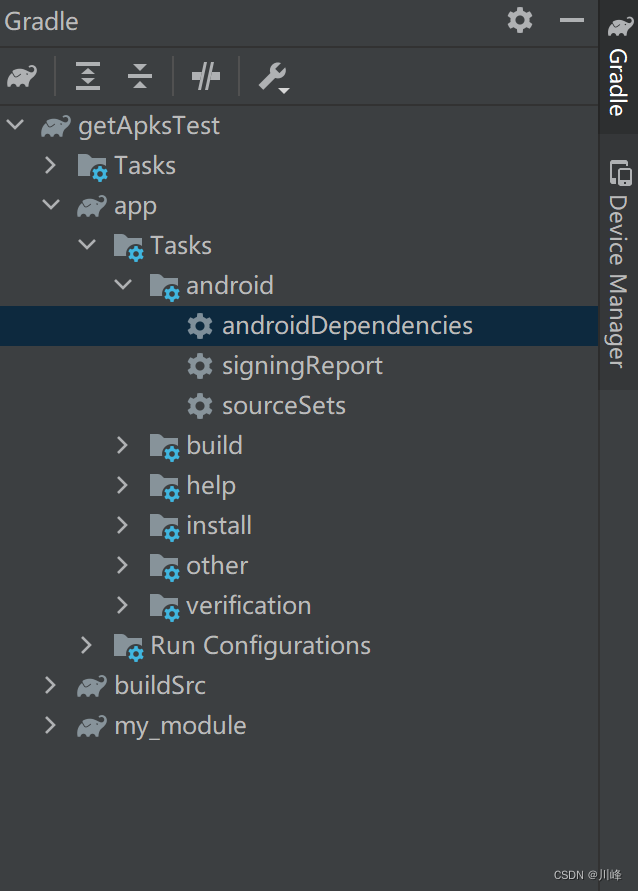Select the androidDependencies task
This screenshot has width=638, height=891.
click(346, 325)
